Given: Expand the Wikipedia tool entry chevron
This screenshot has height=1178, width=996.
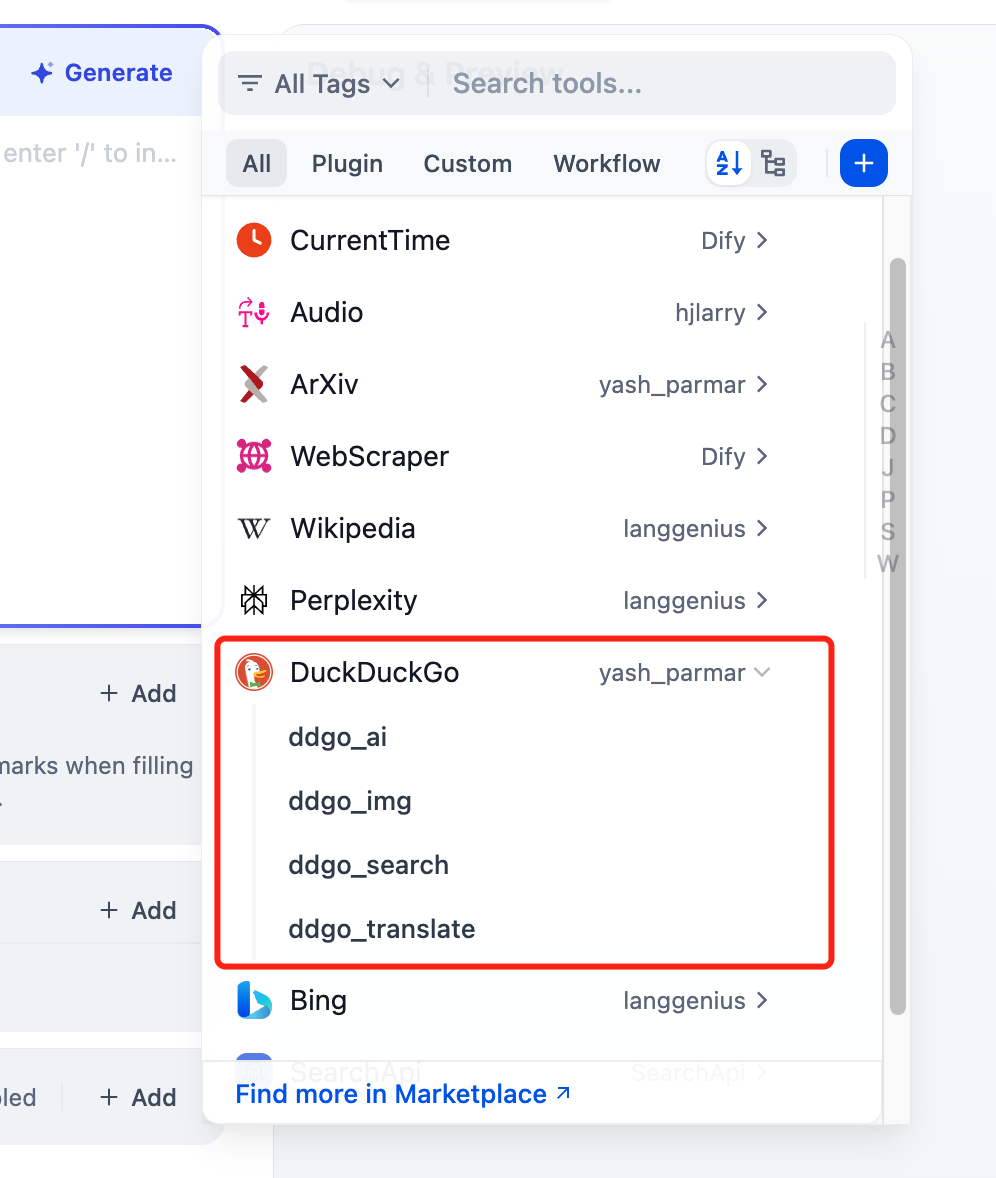Looking at the screenshot, I should (762, 528).
